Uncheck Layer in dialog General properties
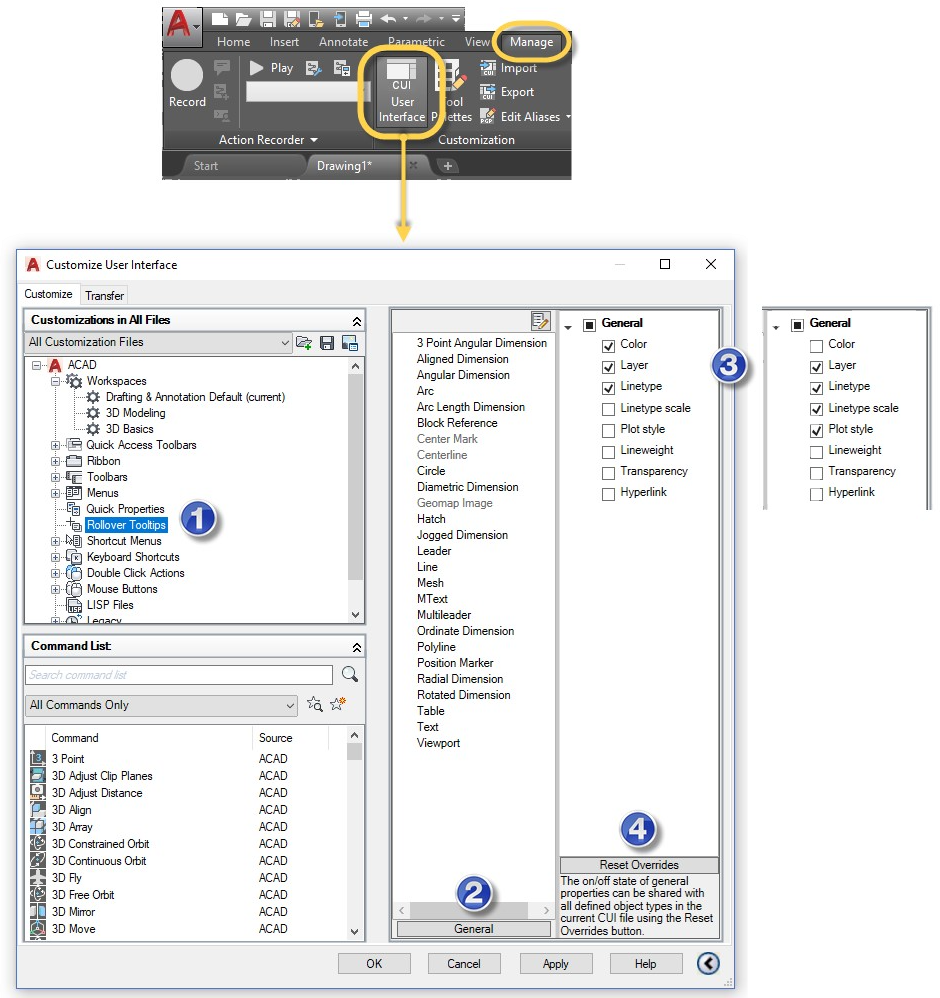 (x=608, y=367)
